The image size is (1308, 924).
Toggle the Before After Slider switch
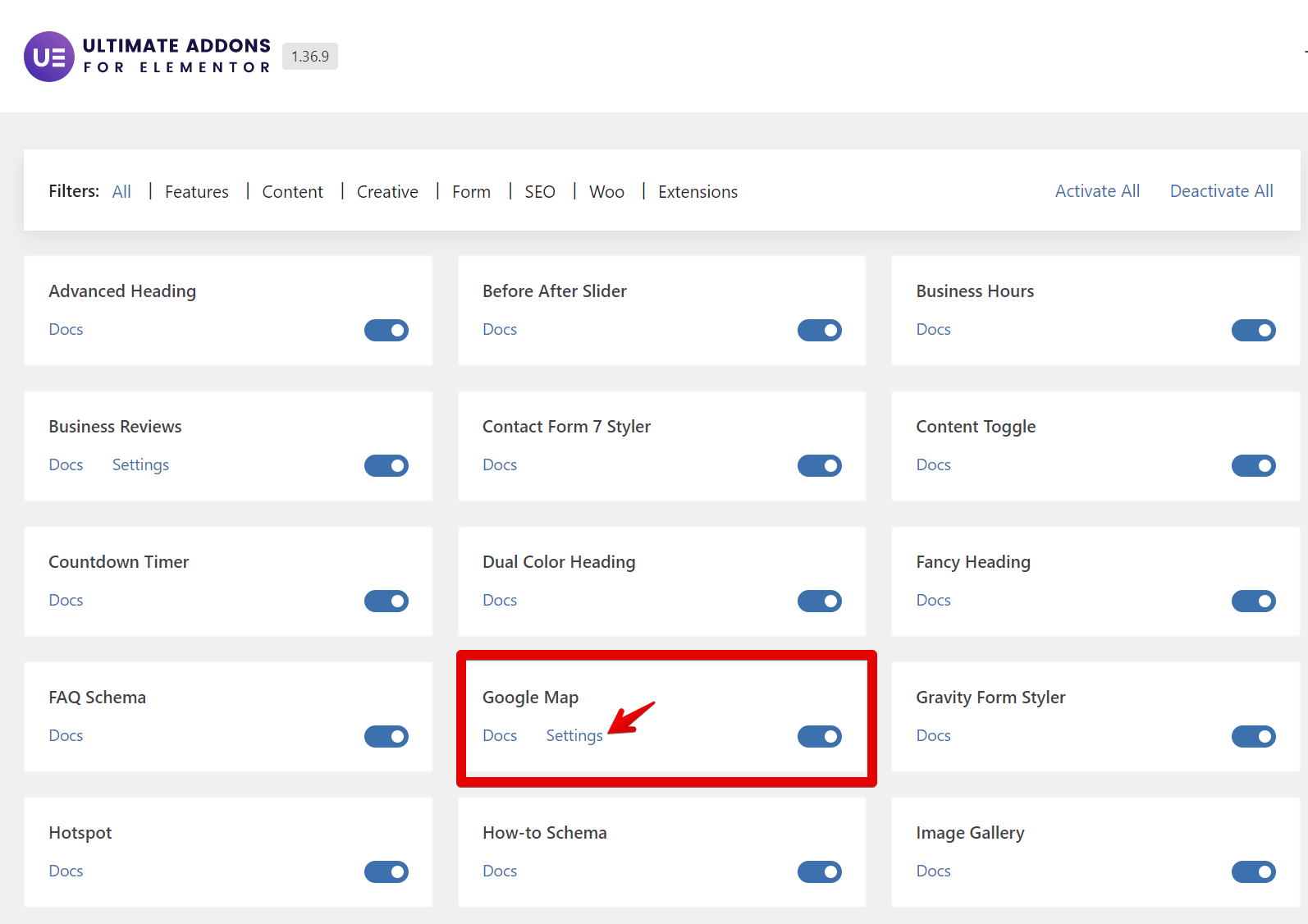[820, 330]
